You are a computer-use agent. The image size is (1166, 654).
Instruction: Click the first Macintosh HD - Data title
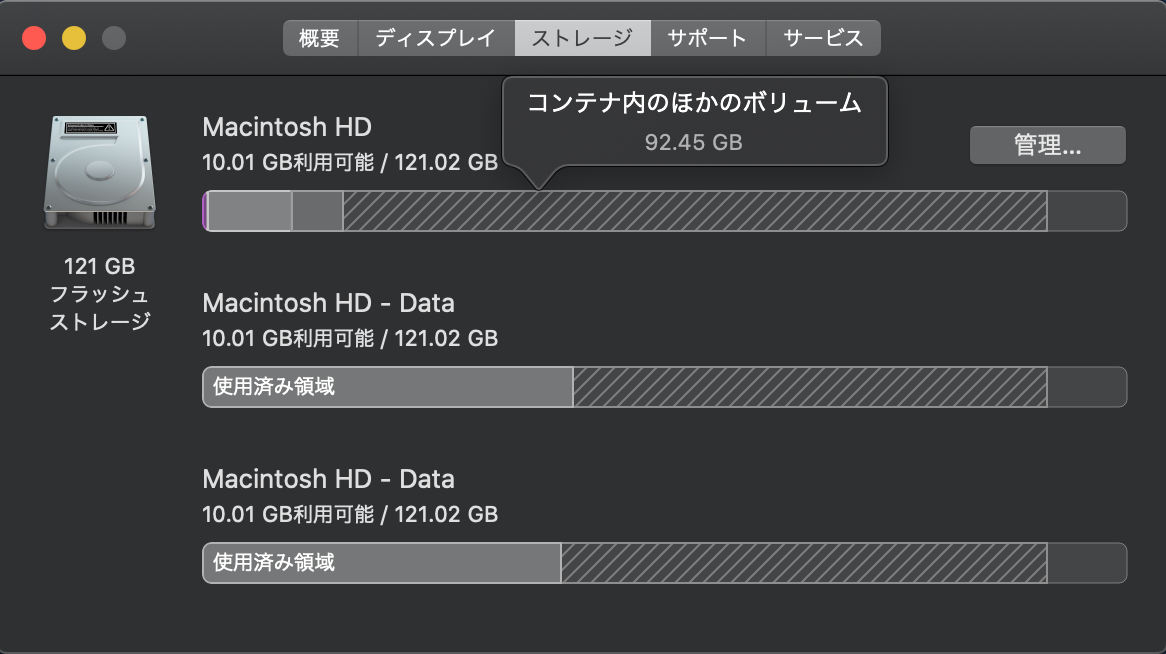coord(328,303)
